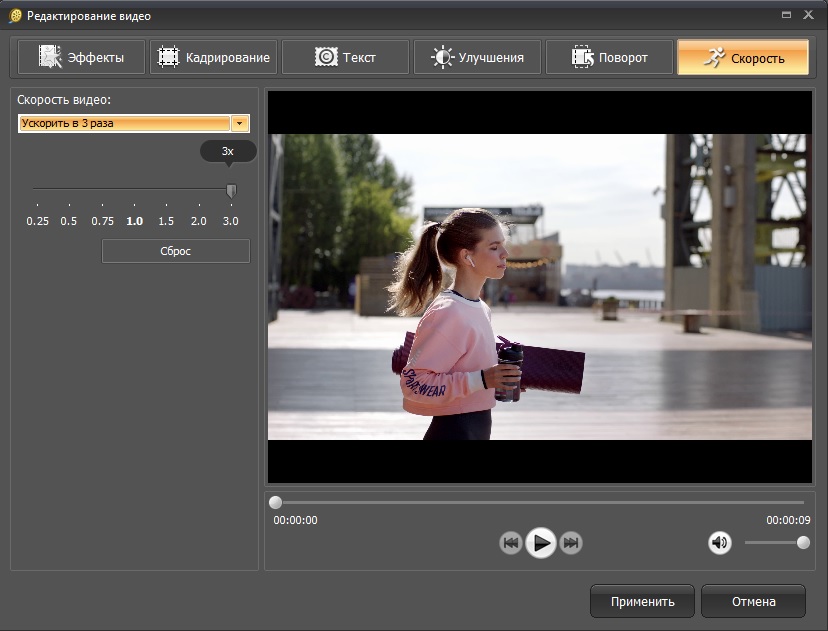Mute audio with the speaker icon
Viewport: 828px width, 631px height.
(719, 543)
